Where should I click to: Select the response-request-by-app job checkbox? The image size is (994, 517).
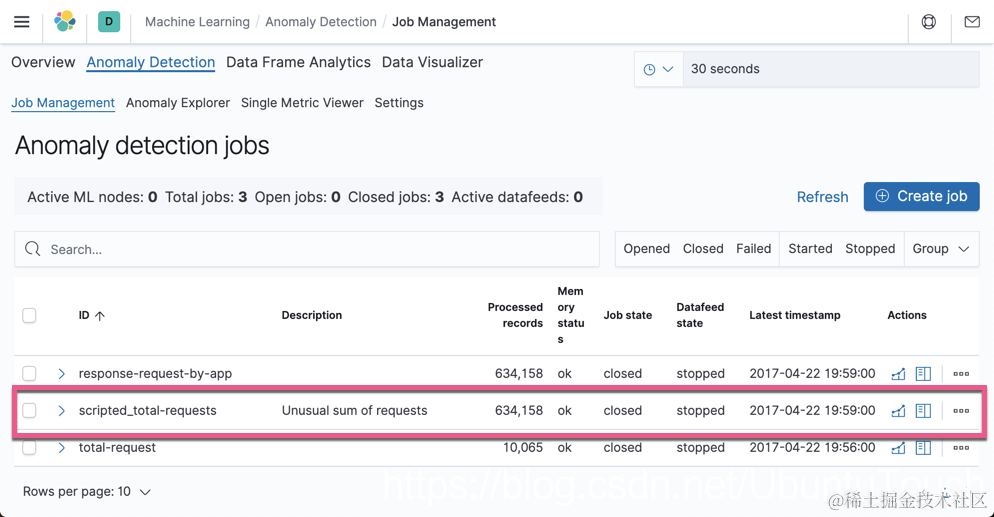(30, 374)
